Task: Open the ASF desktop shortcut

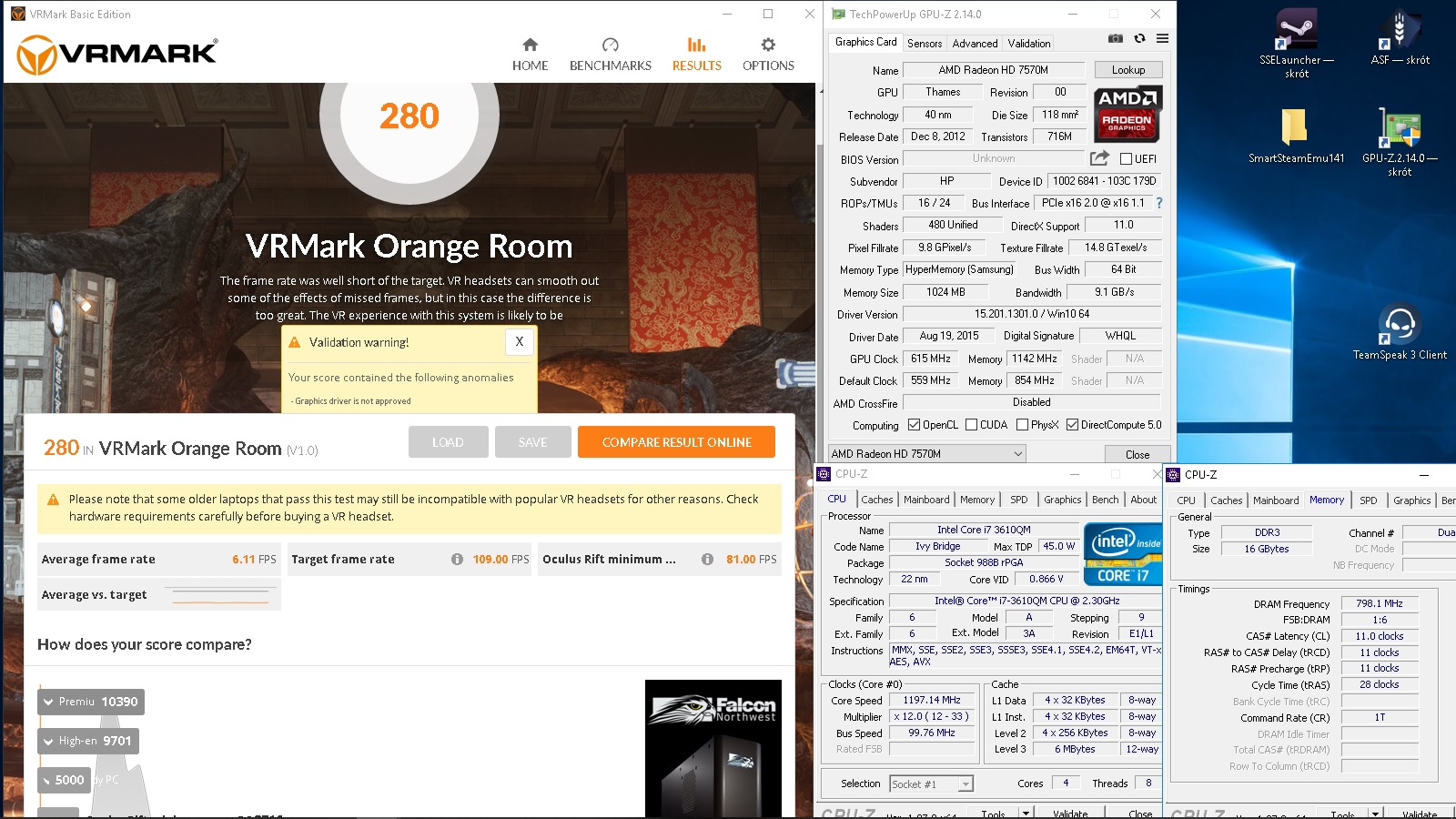Action: [1400, 38]
